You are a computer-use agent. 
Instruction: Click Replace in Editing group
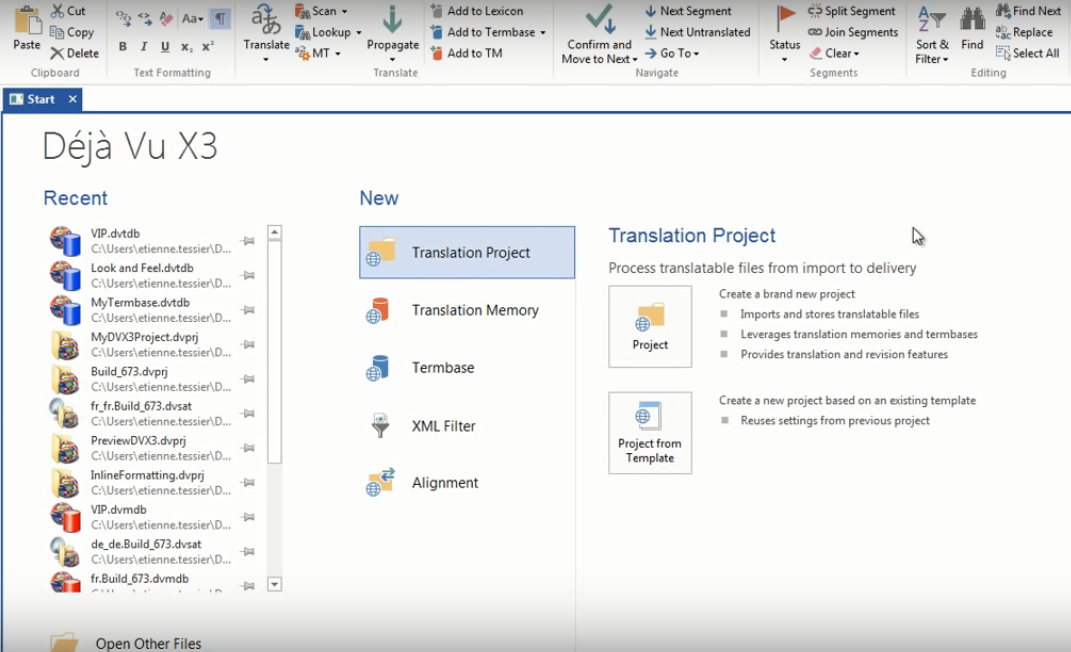pyautogui.click(x=1024, y=32)
